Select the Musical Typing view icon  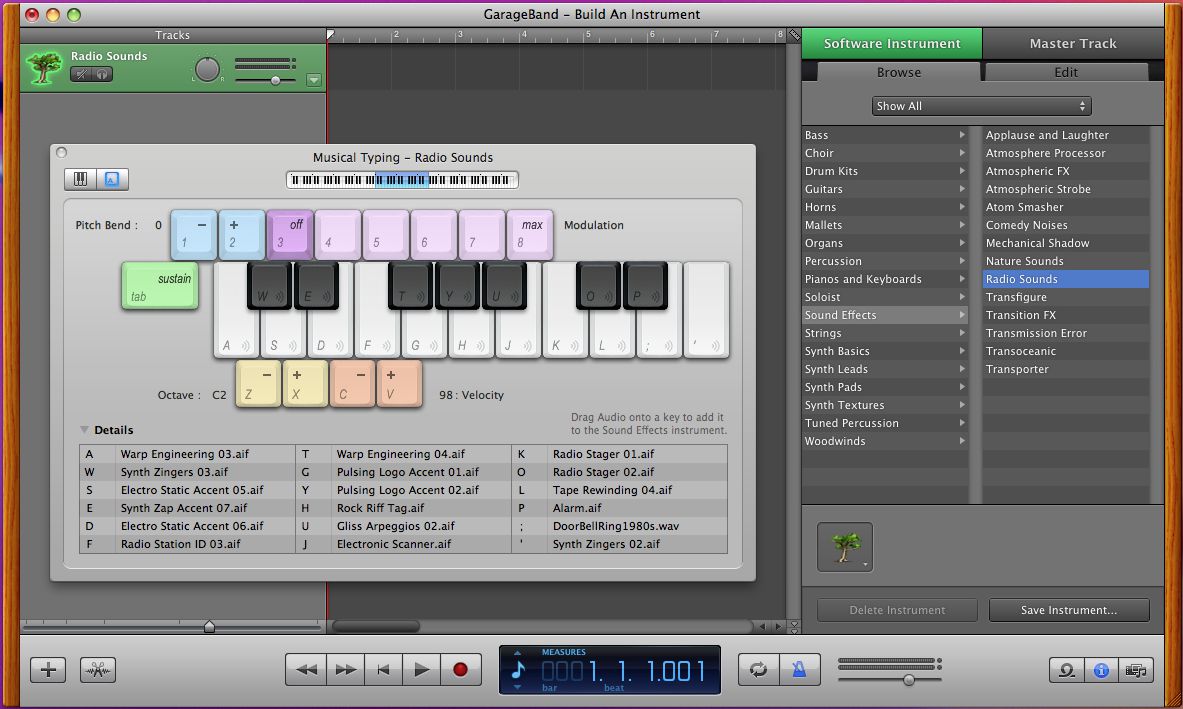click(x=112, y=179)
